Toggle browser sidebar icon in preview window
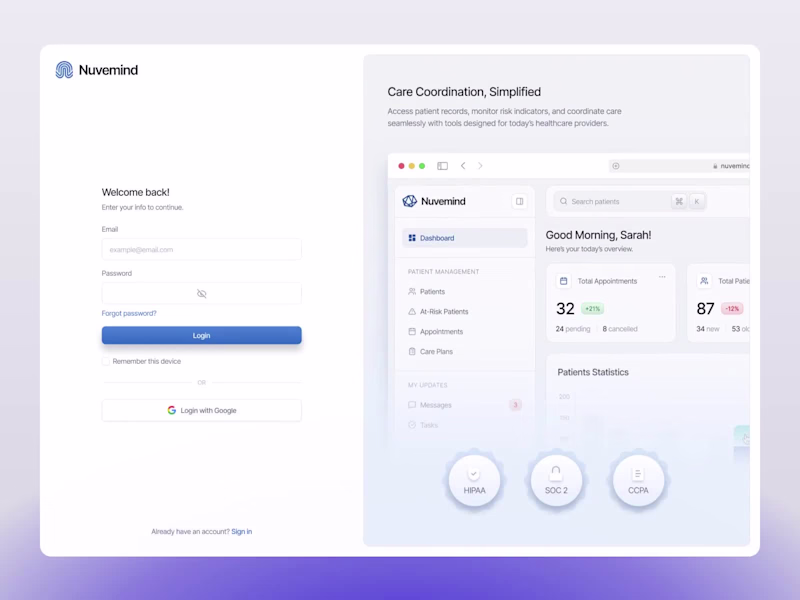This screenshot has width=800, height=600. 442,166
